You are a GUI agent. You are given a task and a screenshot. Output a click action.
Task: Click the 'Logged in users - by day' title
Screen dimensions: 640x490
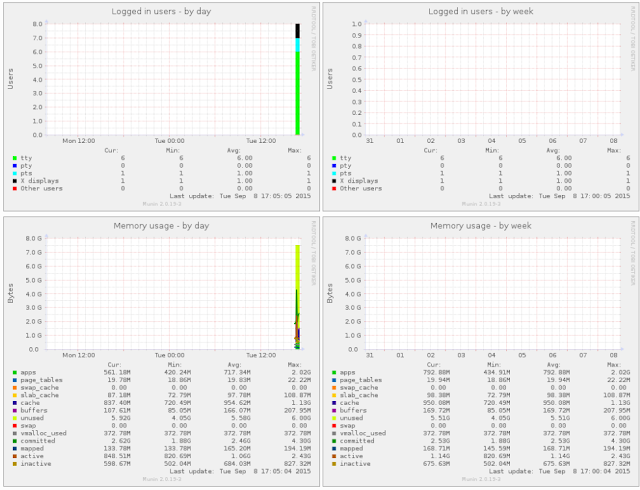(161, 11)
